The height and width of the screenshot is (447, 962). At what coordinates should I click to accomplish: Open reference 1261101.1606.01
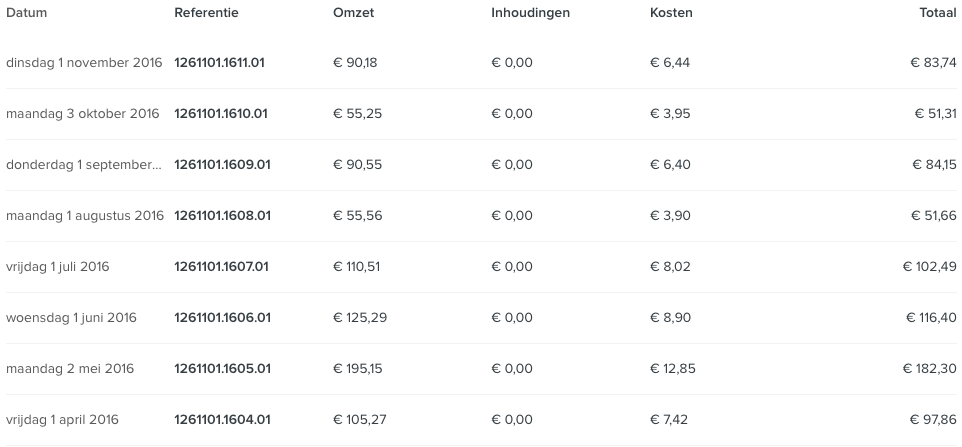tap(222, 317)
